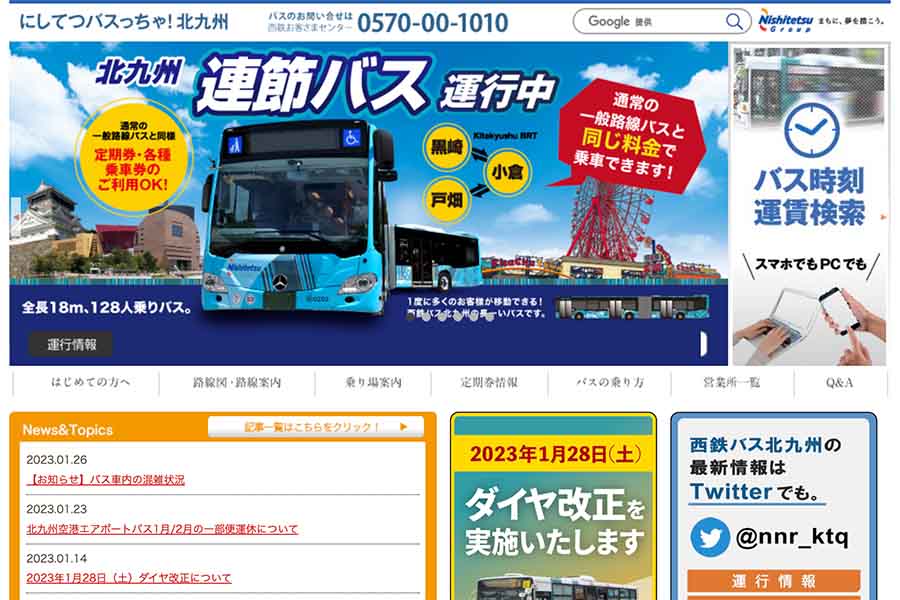The image size is (900, 600).
Task: Open the ダイヤ改正を実施いたします banner
Action: pos(553,508)
